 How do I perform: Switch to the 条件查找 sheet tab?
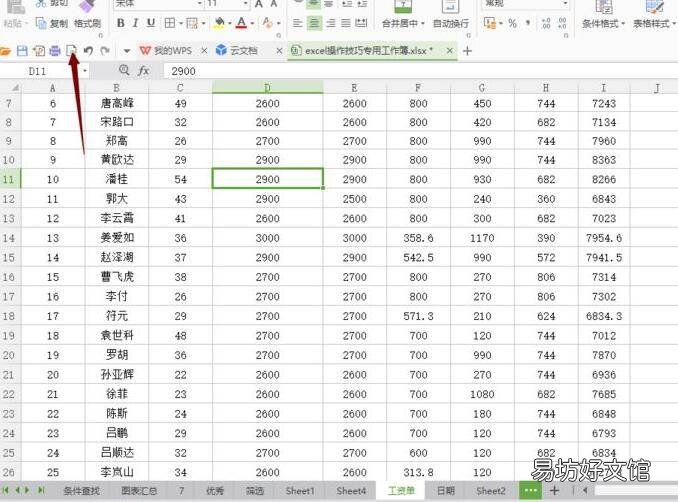point(81,491)
